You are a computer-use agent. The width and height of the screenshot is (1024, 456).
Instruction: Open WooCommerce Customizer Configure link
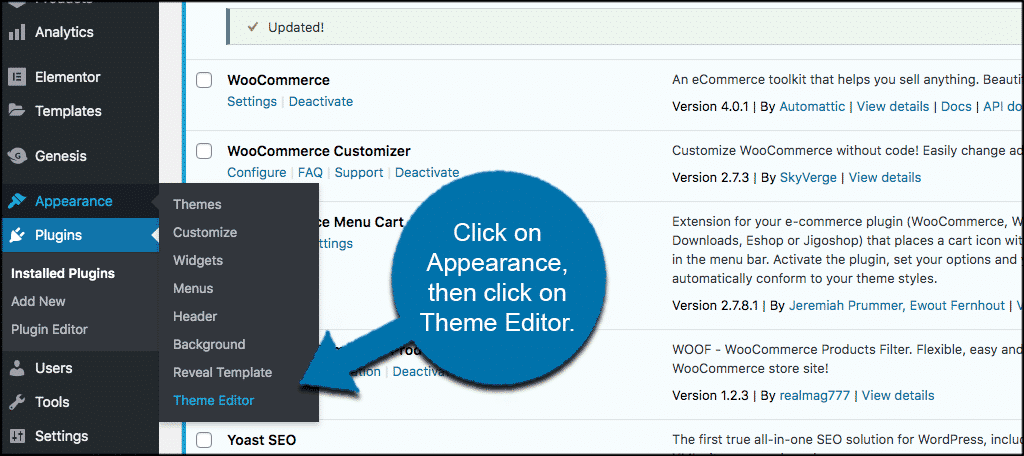257,173
